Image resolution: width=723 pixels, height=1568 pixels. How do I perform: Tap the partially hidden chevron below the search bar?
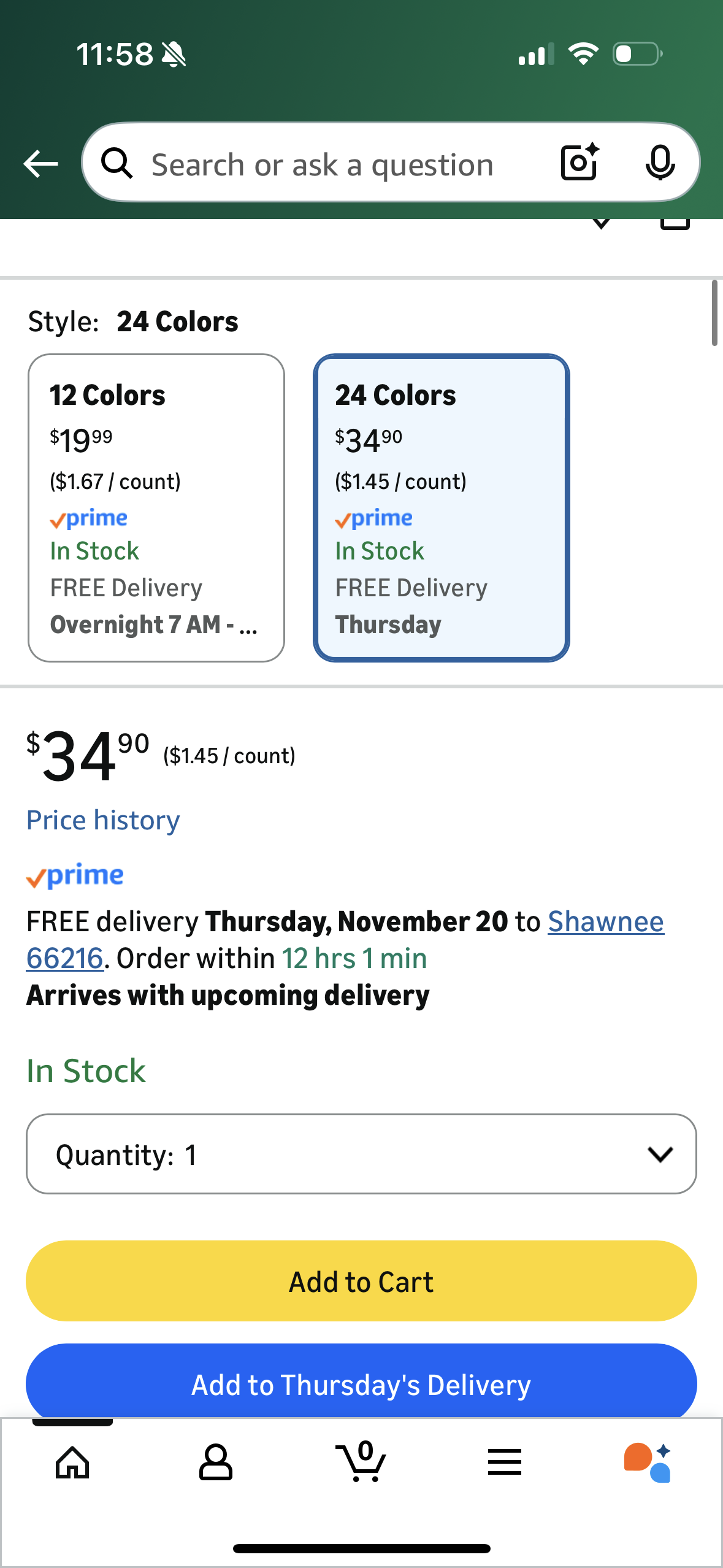(x=602, y=223)
